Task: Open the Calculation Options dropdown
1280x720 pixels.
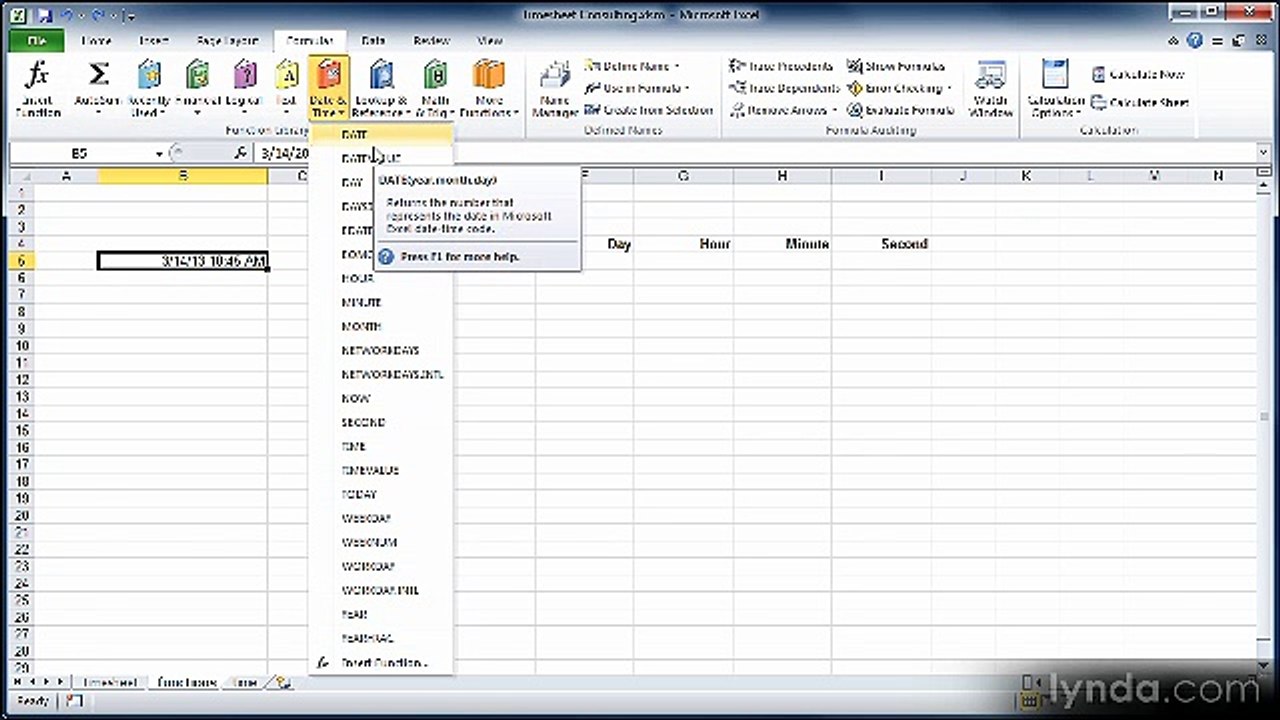Action: (x=1056, y=88)
